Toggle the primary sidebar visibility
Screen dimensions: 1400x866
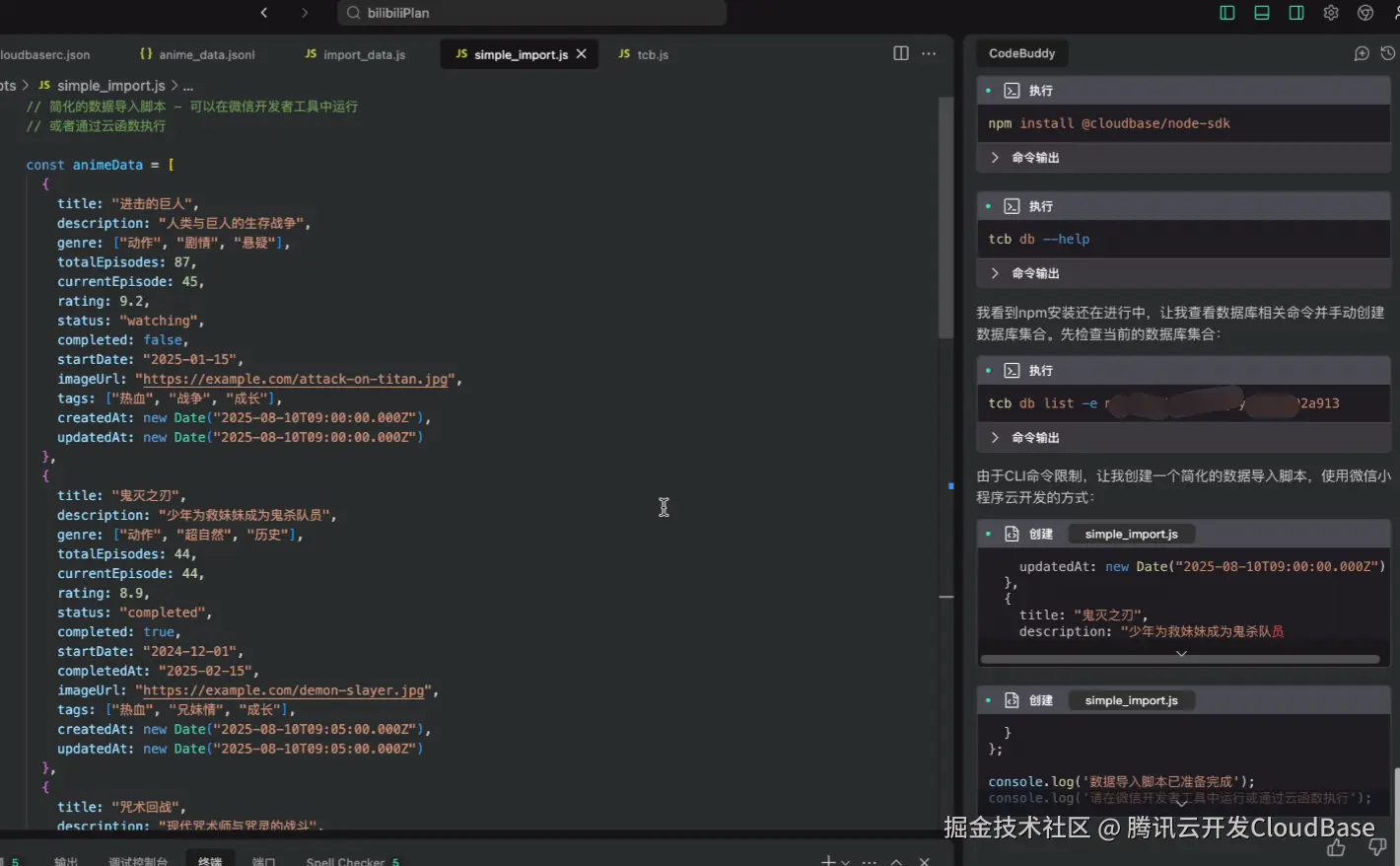1225,13
